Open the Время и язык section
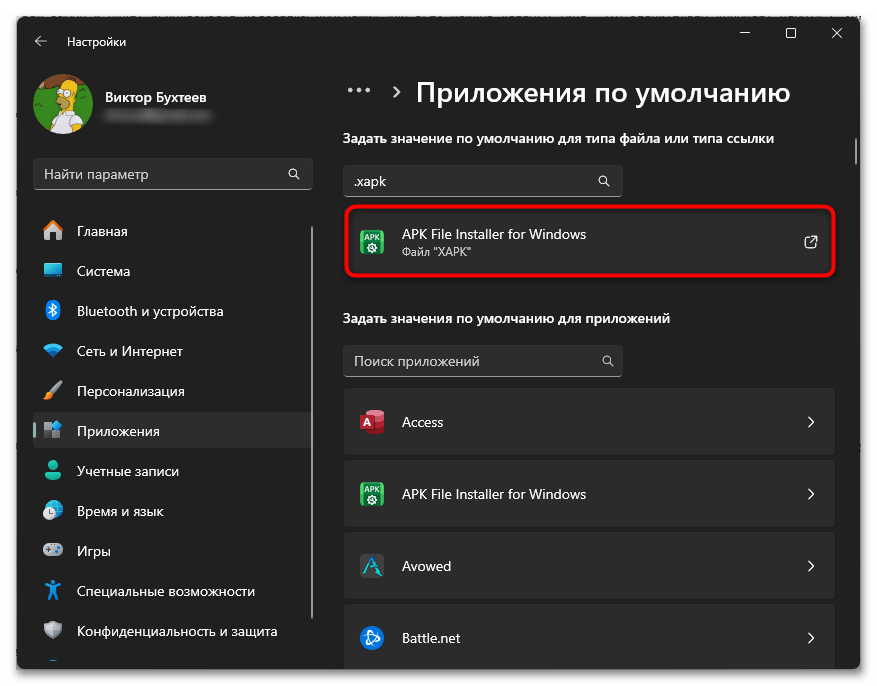The image size is (877, 686). point(172,511)
